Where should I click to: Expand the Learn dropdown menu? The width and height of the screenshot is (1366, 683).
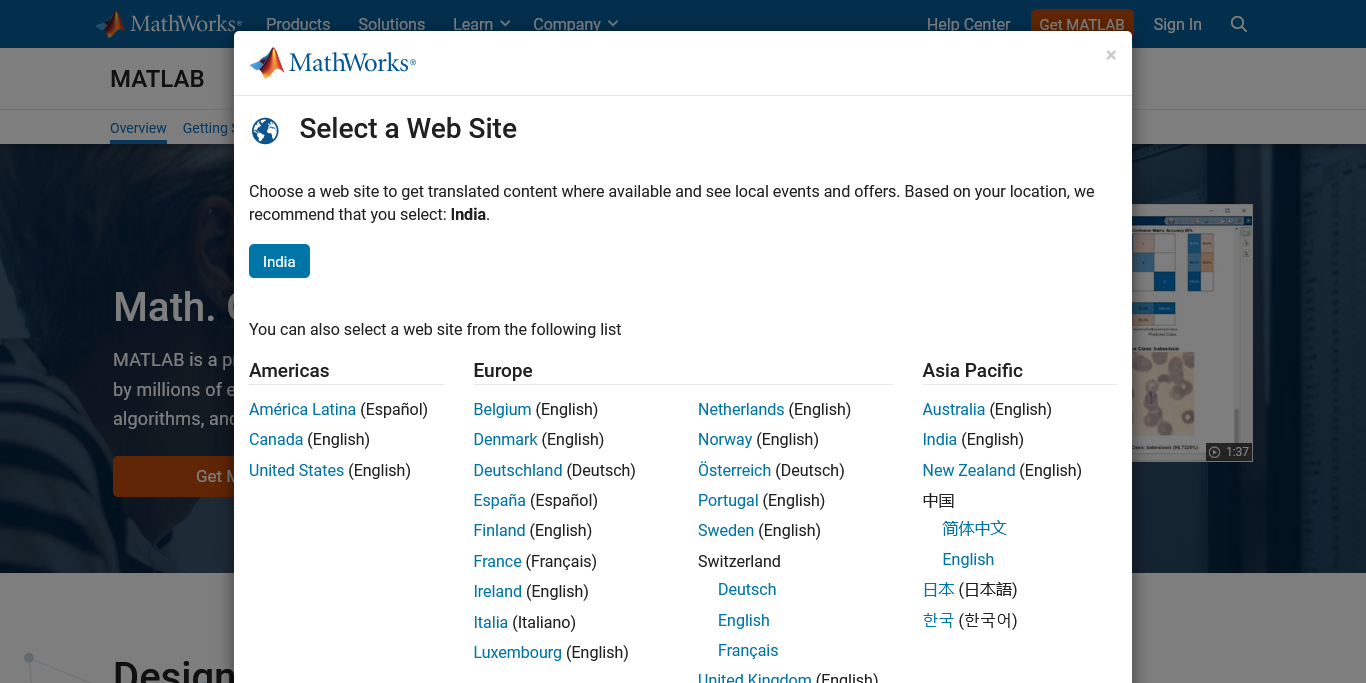pyautogui.click(x=482, y=24)
